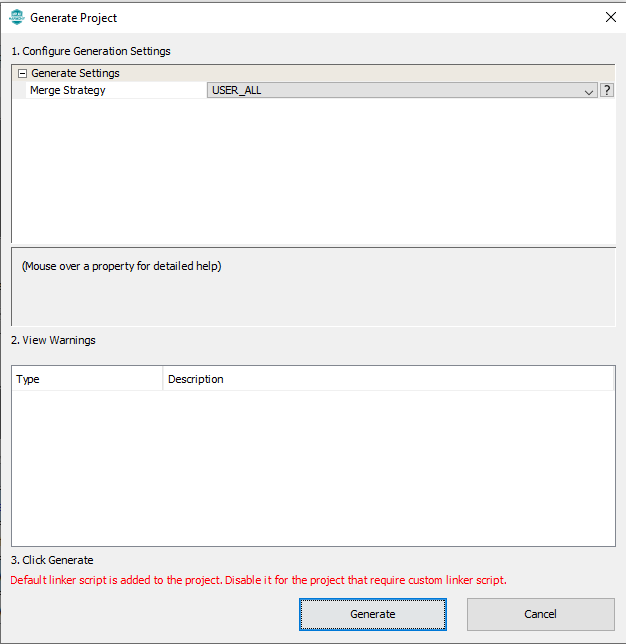Click the question mark help icon
The height and width of the screenshot is (644, 626).
point(606,90)
